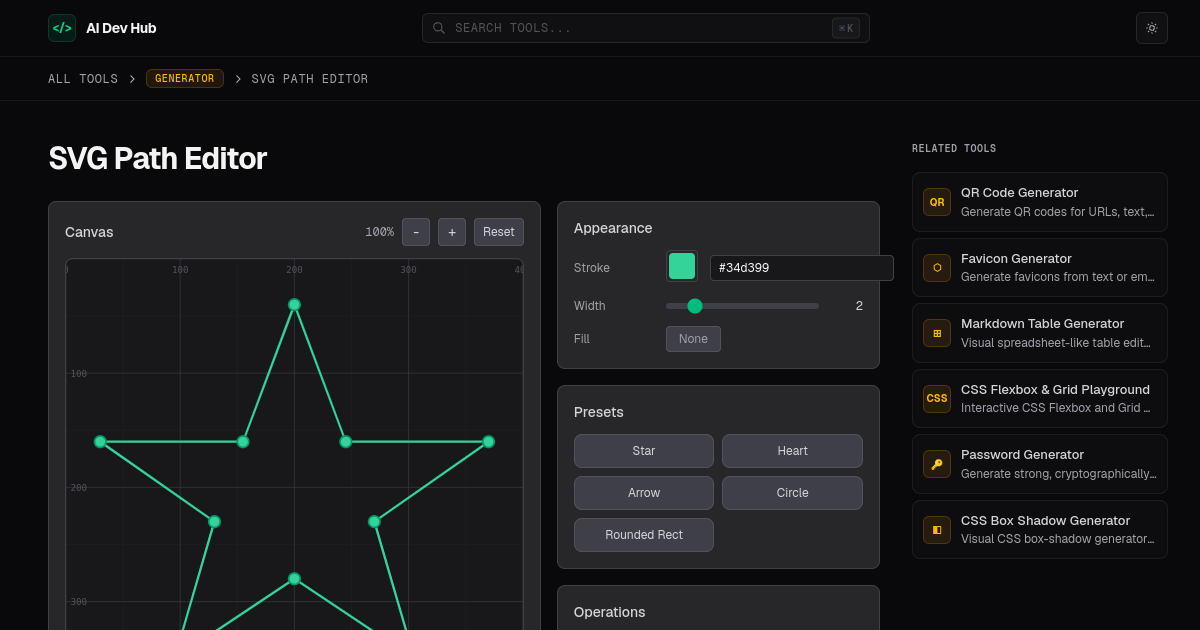Open the CSS Flexbox & Grid Playground icon
The image size is (1200, 630).
(937, 399)
